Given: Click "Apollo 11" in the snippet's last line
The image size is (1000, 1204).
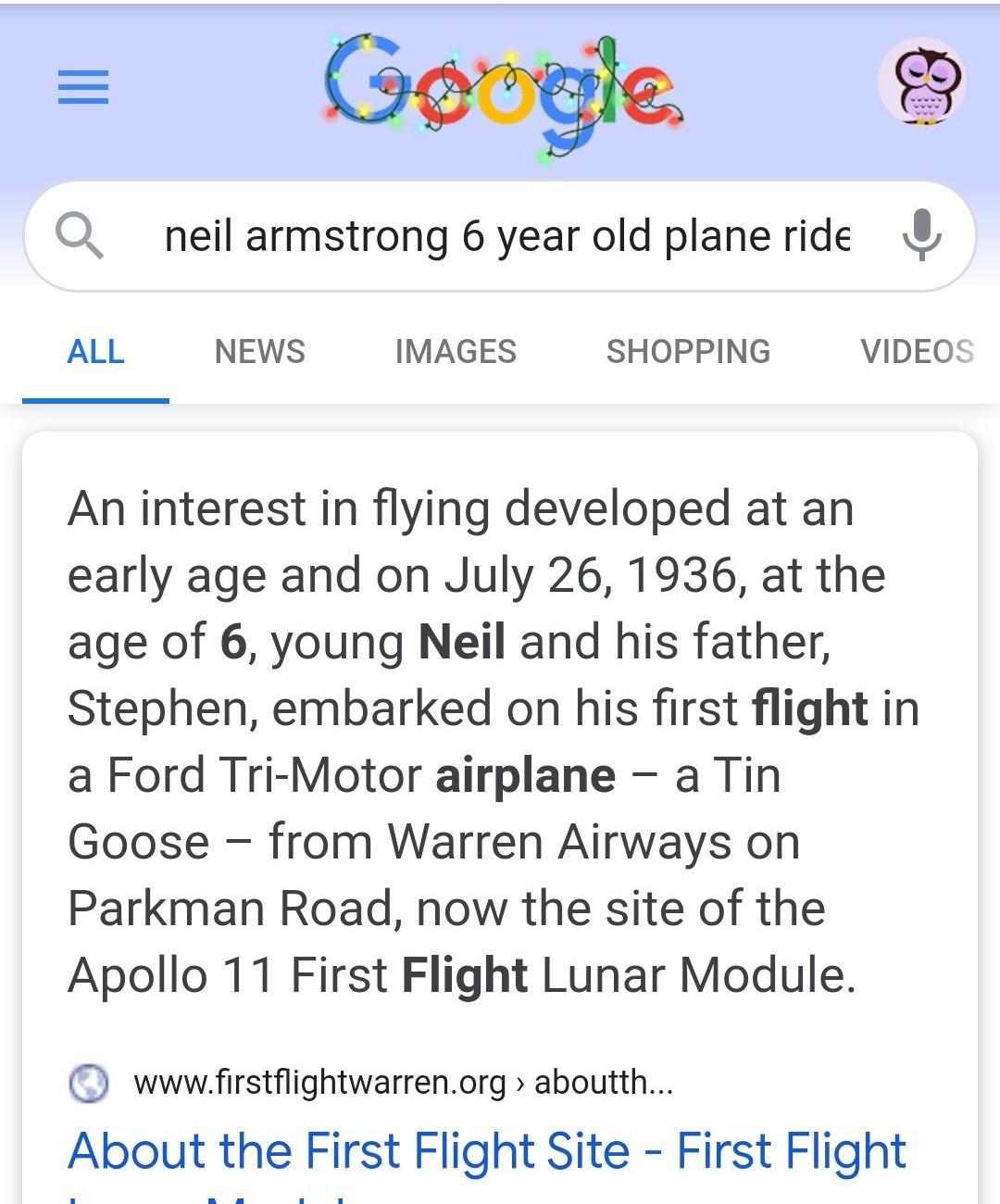Looking at the screenshot, I should (x=171, y=975).
